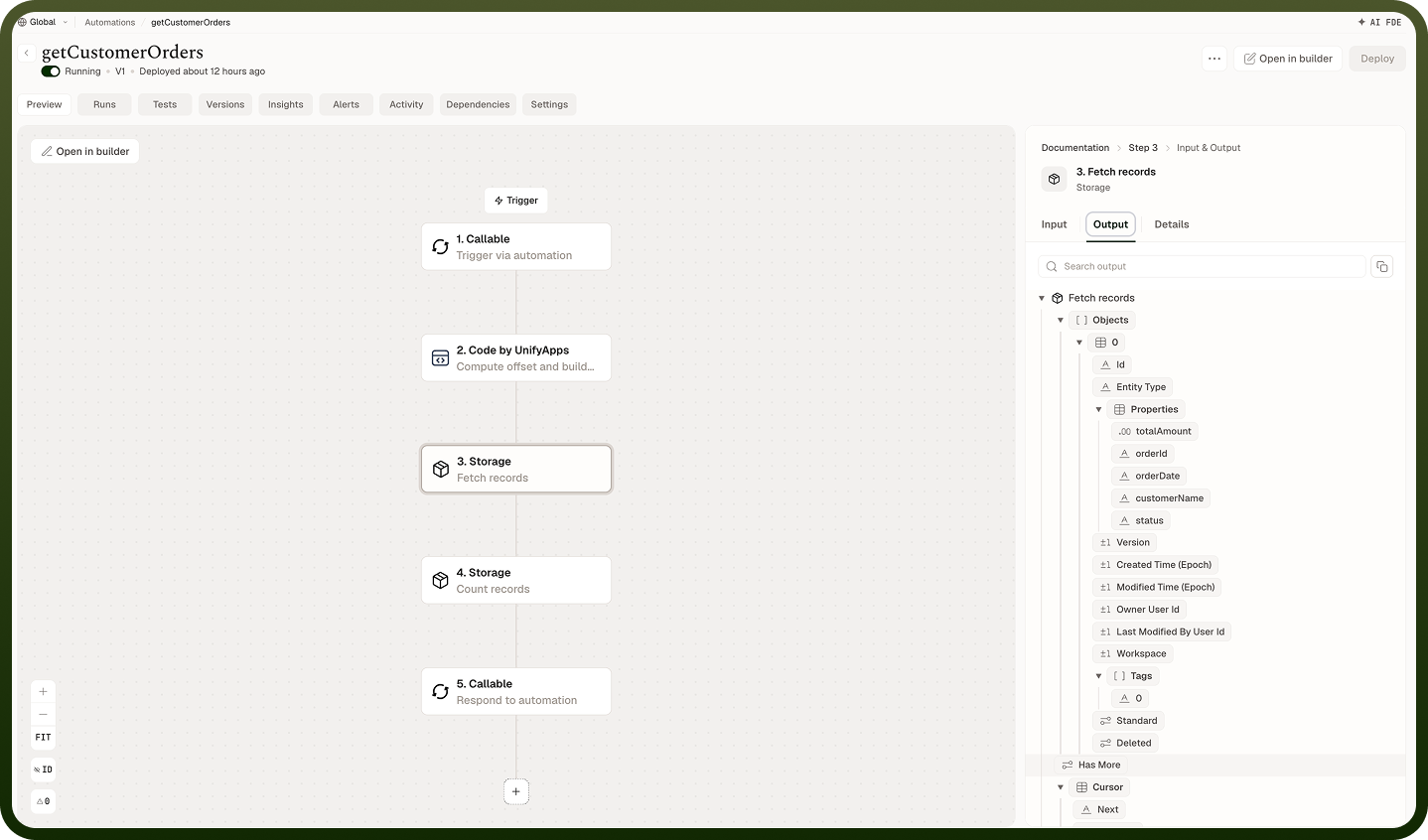
Task: Zoom out the canvas with the minus control
Action: coord(43,714)
